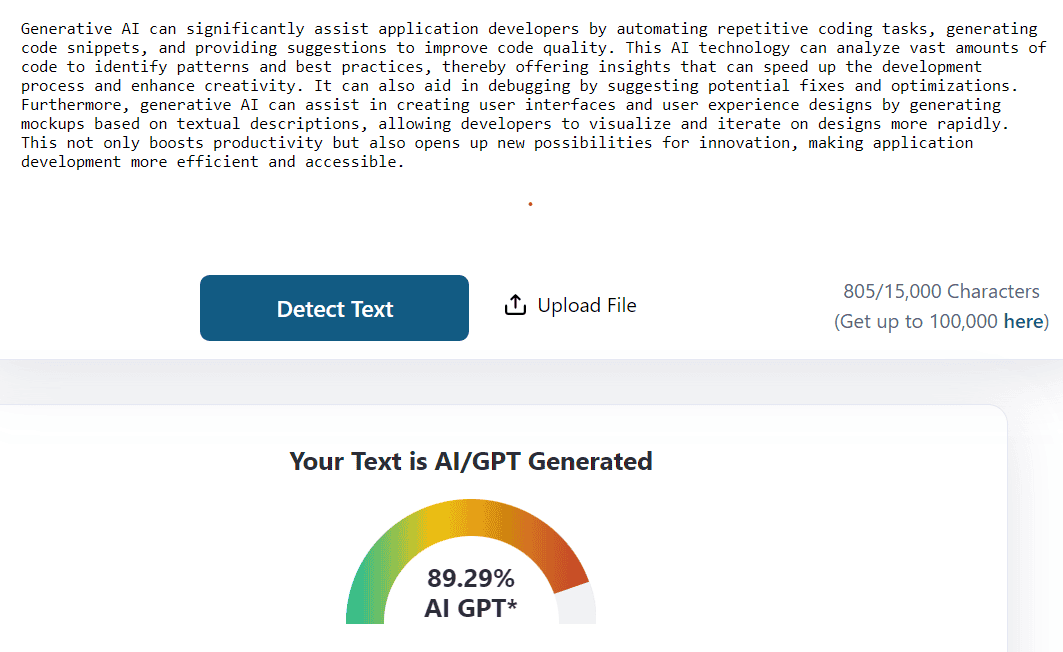Follow the 'here' link for 100,000 characters

click(x=1023, y=321)
